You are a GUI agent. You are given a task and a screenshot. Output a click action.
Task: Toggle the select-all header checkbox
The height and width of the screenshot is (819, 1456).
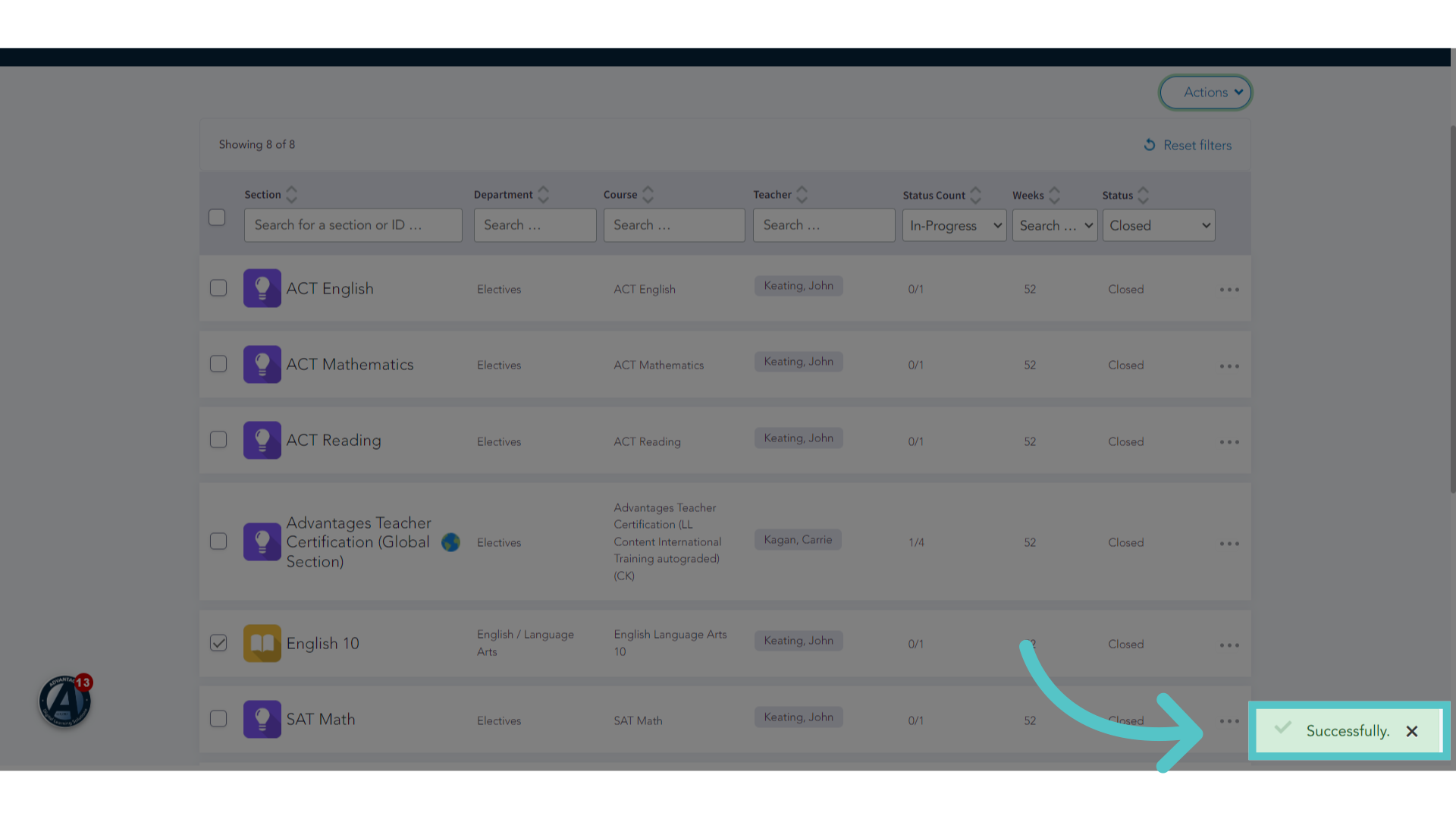pos(217,217)
